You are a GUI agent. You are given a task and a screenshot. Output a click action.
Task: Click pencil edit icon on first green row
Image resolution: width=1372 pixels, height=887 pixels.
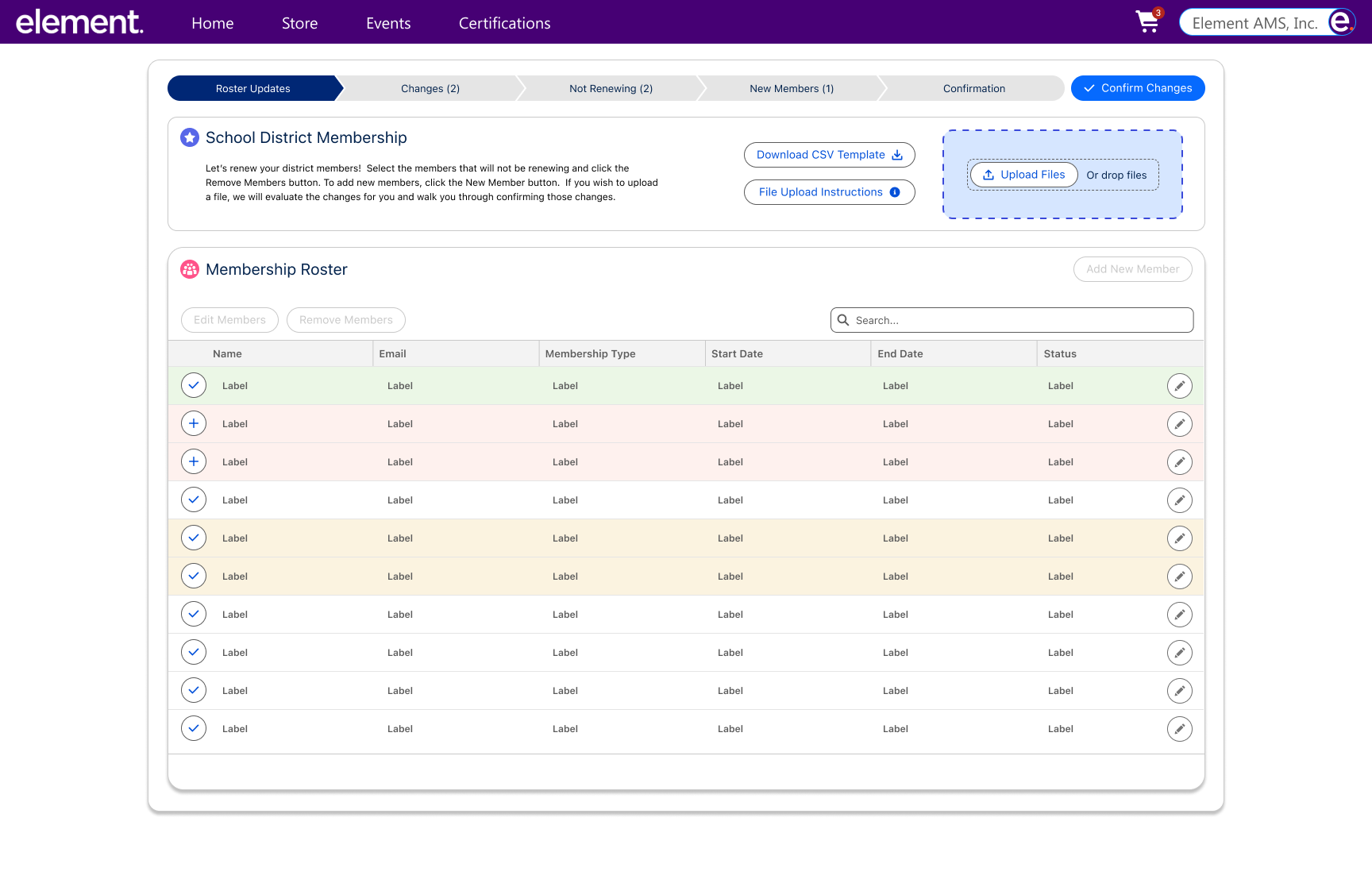1179,386
